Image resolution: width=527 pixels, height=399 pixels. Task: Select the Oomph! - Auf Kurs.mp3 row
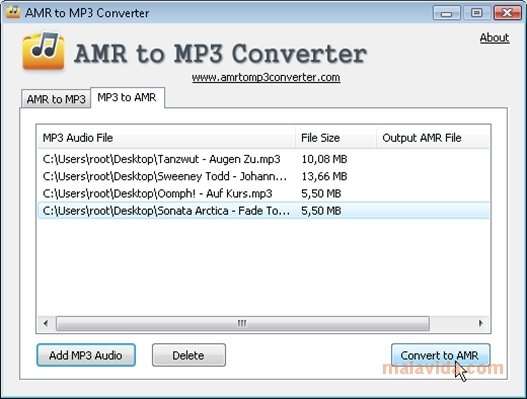263,193
